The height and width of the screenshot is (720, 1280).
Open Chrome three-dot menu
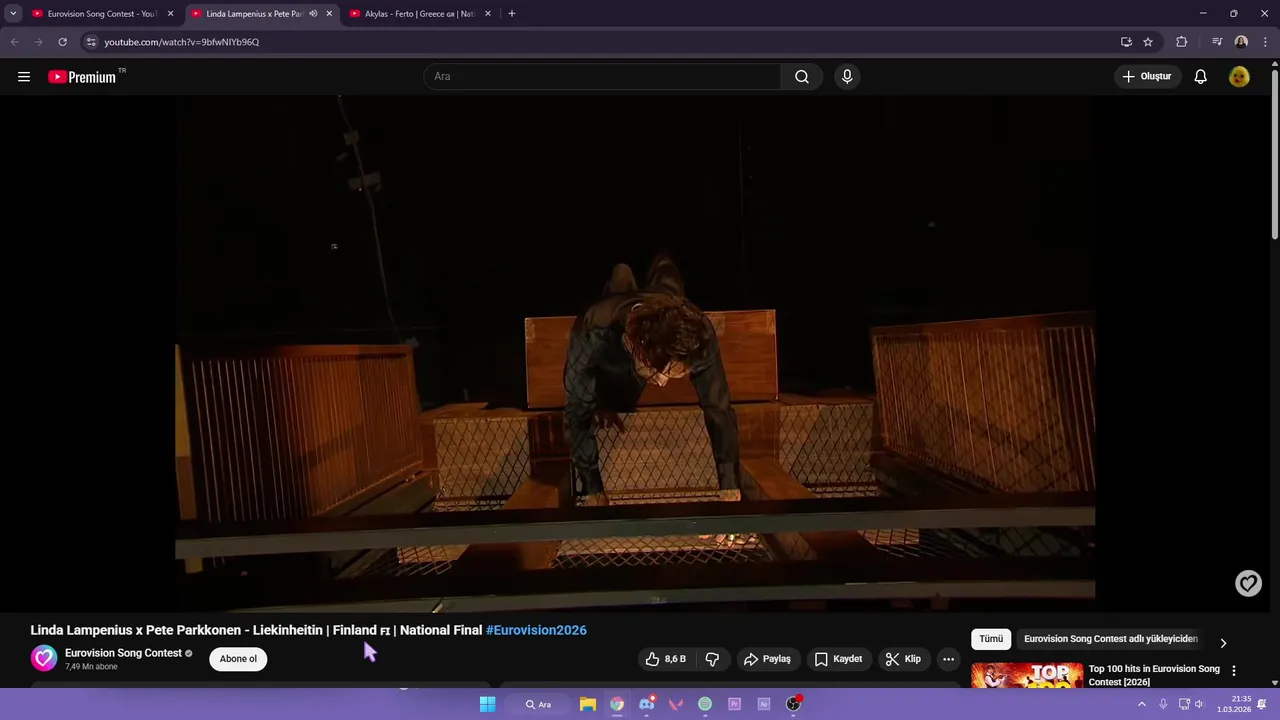coord(1265,42)
